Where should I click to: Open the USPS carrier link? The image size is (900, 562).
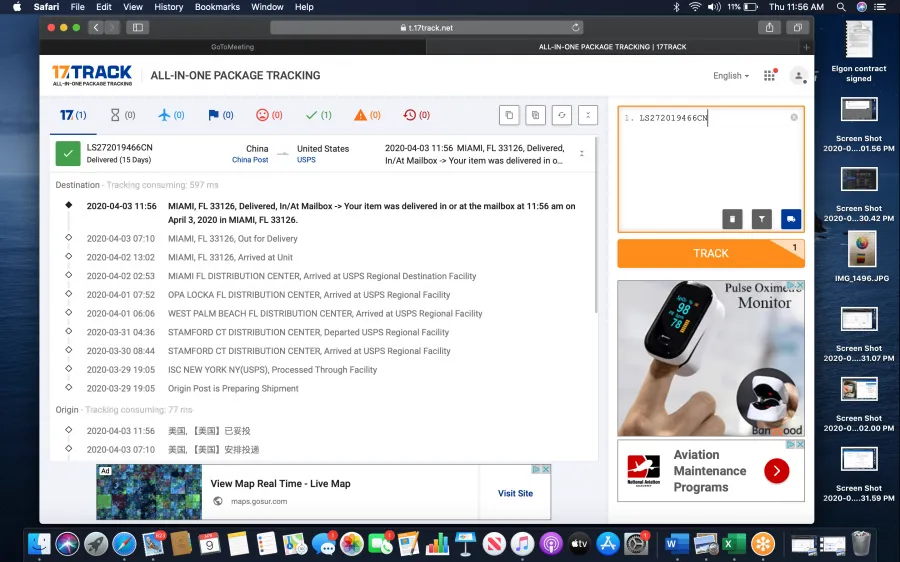(306, 160)
